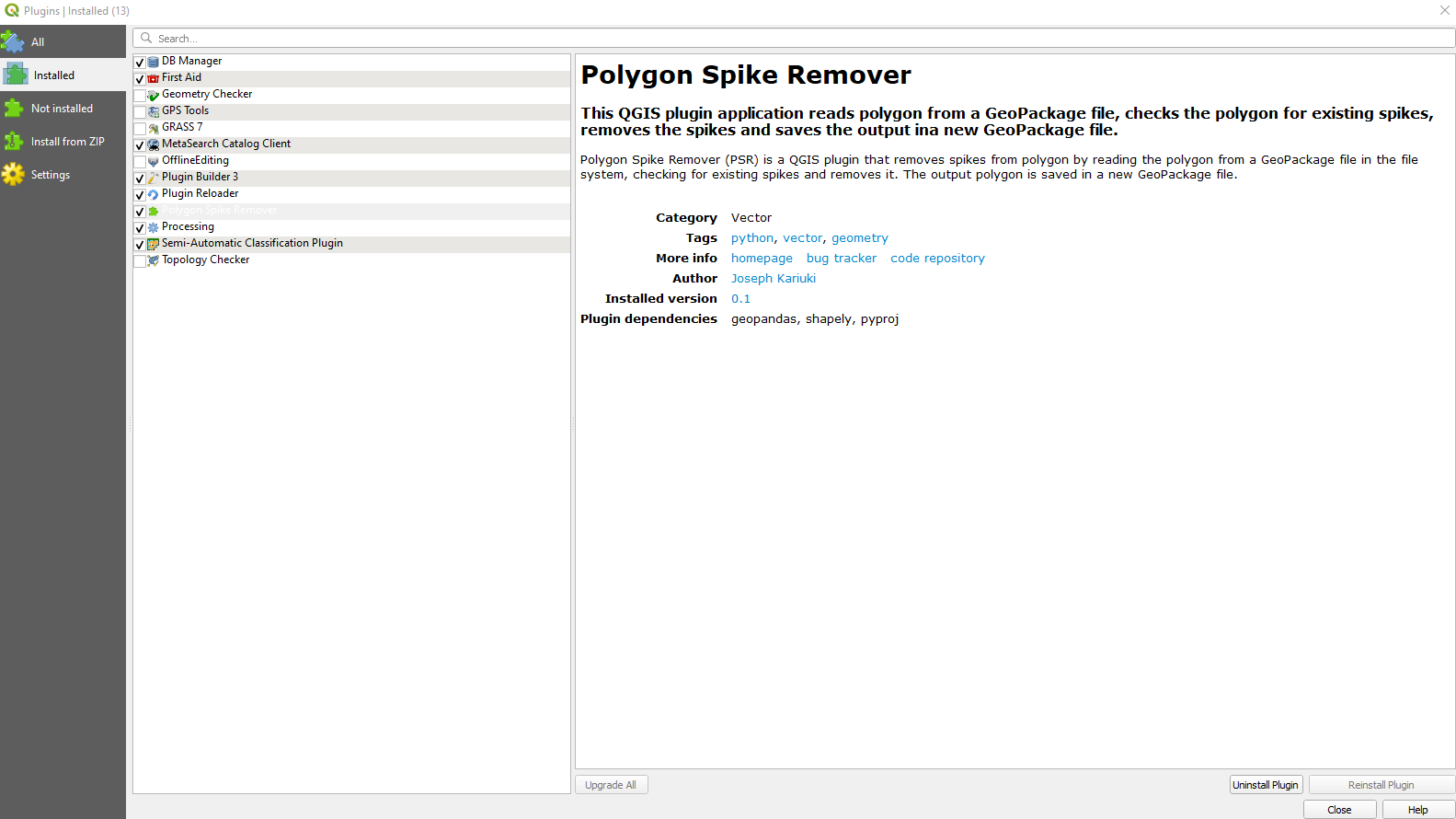Click the First Aid plugin icon

154,78
